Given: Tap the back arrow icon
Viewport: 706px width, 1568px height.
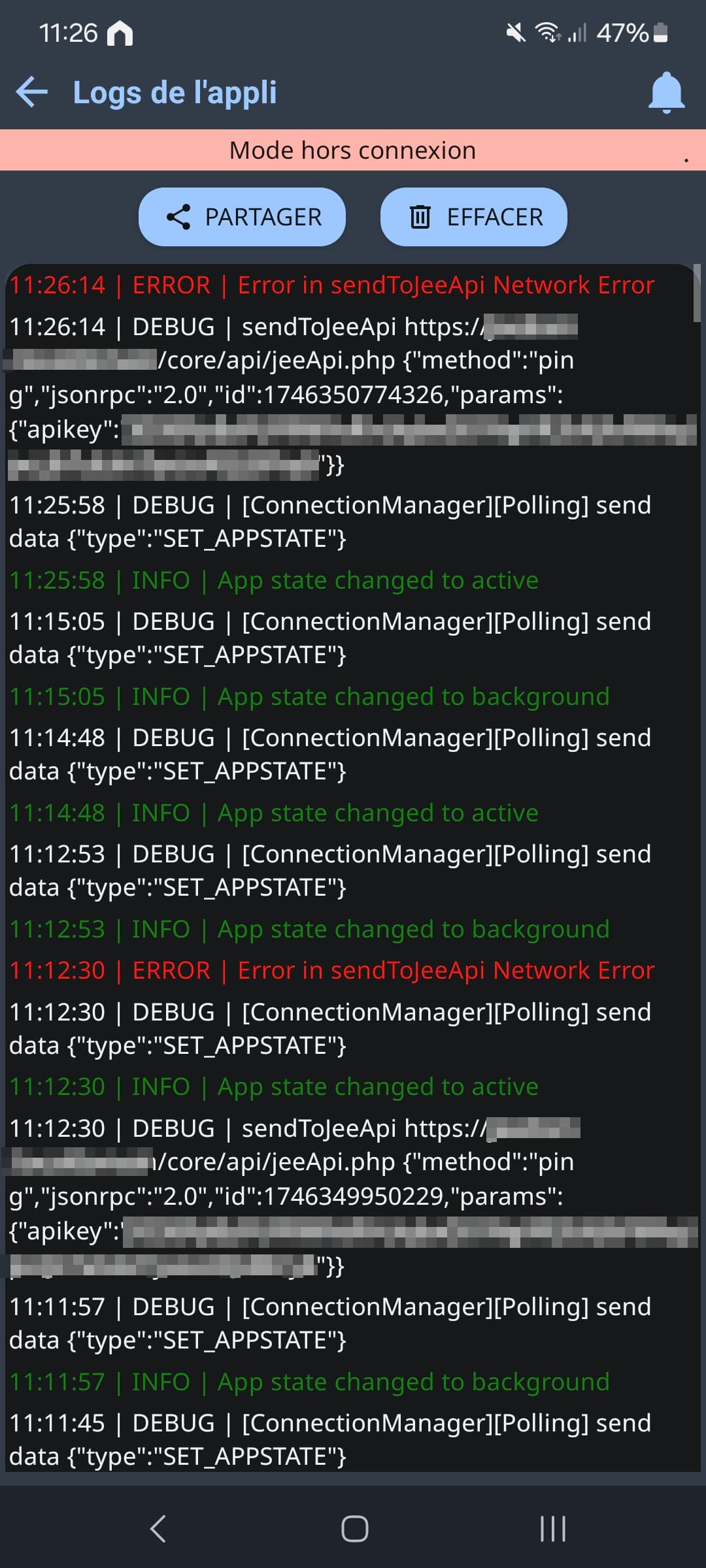Looking at the screenshot, I should pos(32,91).
